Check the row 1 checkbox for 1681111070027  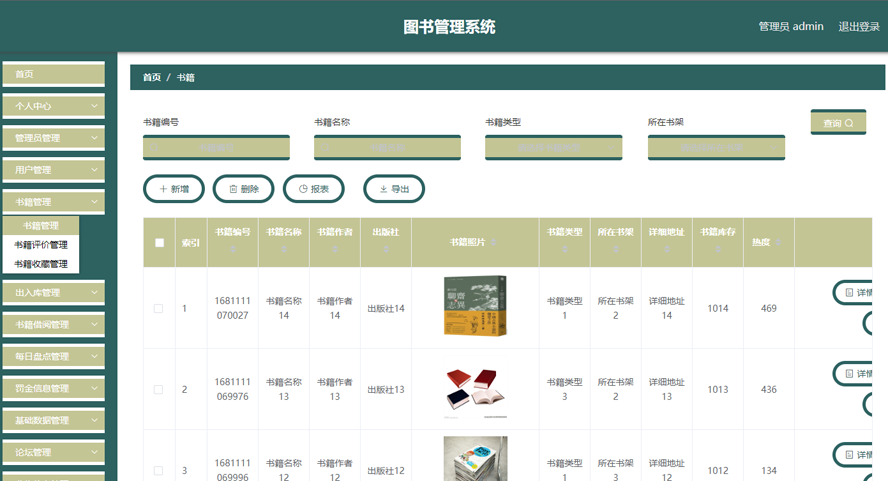click(159, 308)
